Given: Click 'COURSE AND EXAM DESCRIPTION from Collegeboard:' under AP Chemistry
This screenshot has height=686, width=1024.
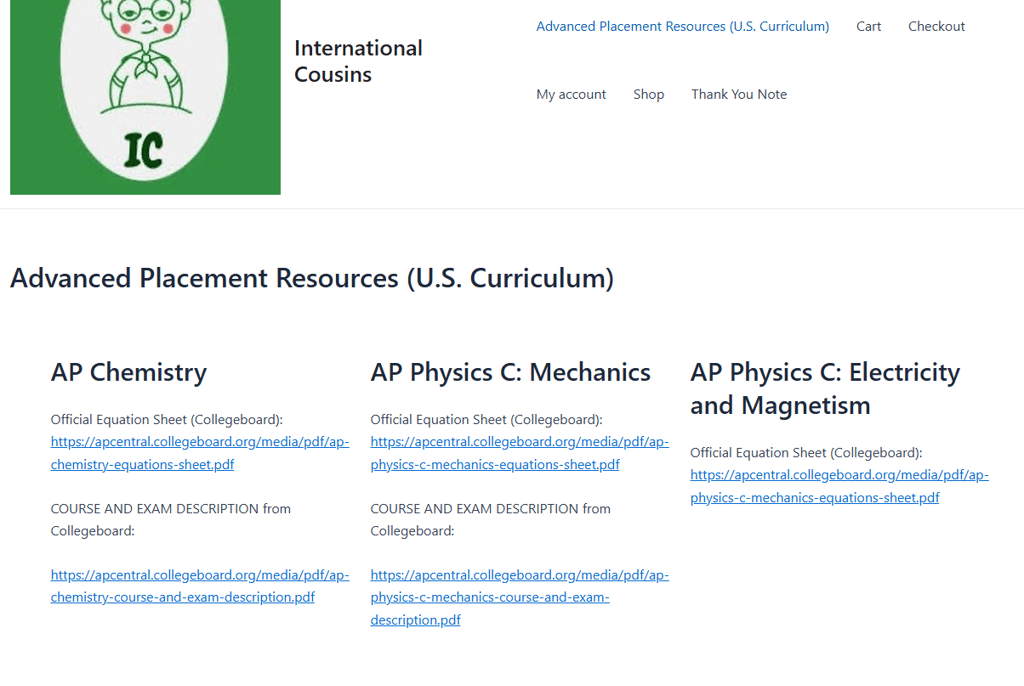Looking at the screenshot, I should (x=170, y=519).
